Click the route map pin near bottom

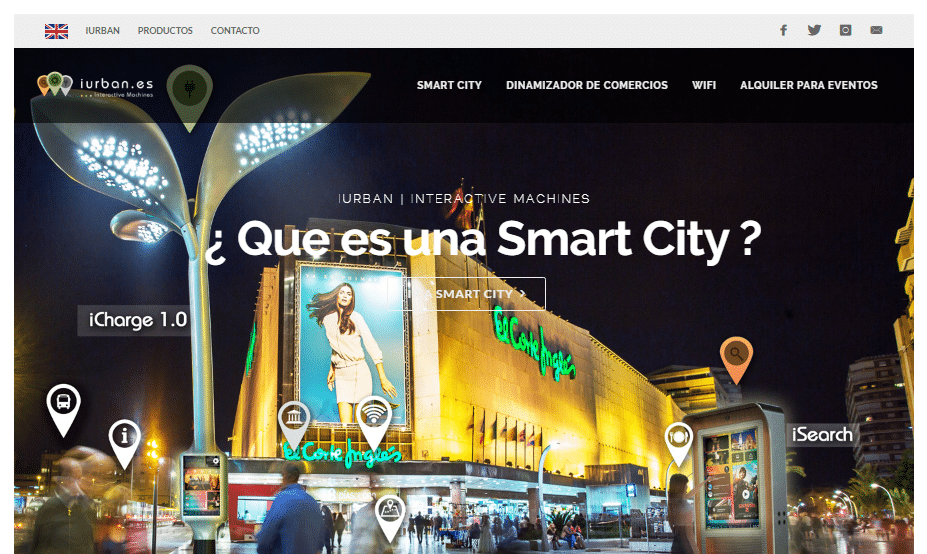click(390, 517)
